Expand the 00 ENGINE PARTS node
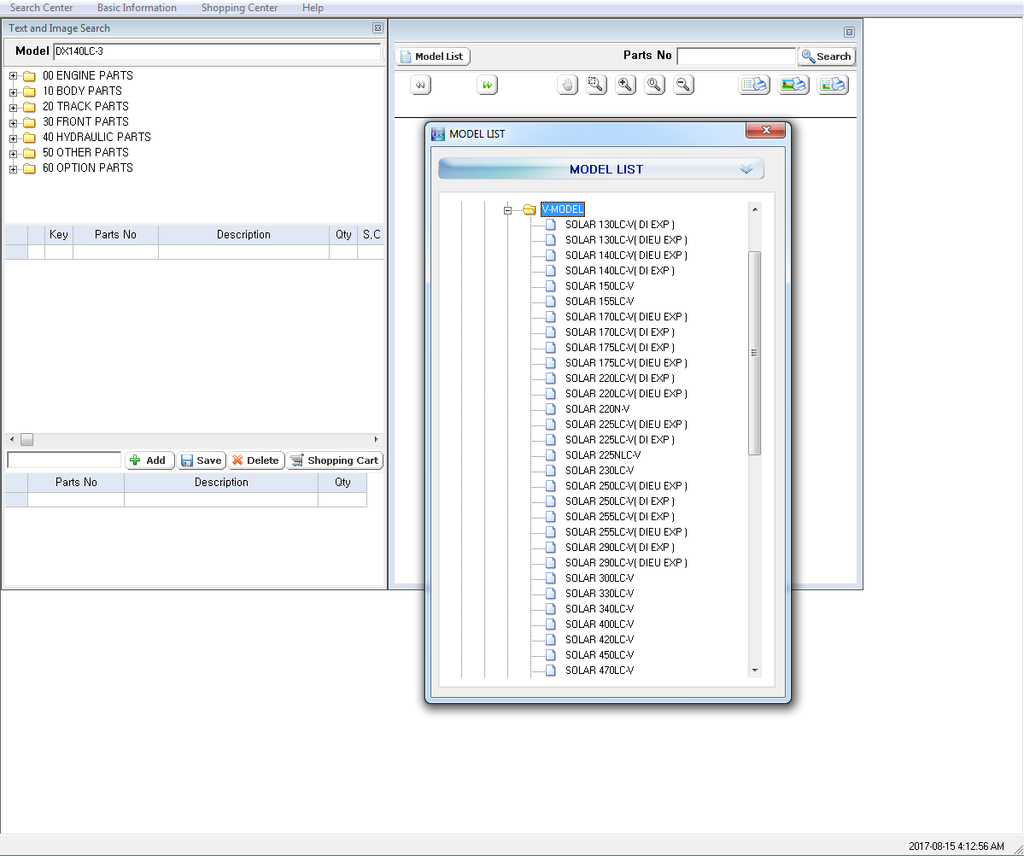 click(13, 76)
